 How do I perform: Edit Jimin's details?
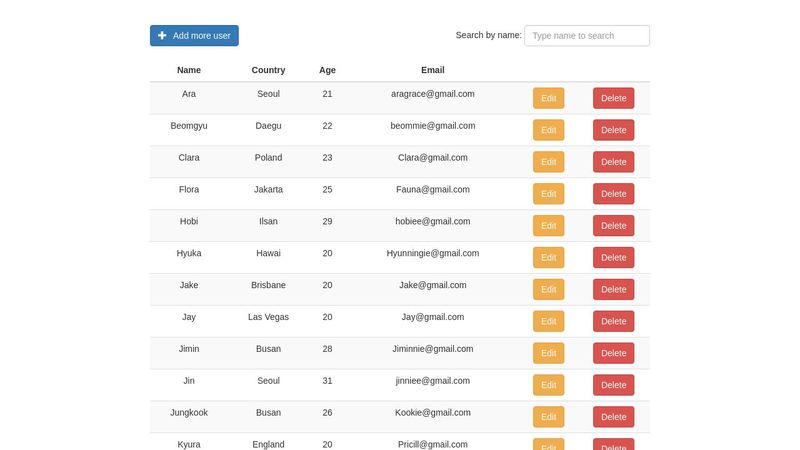[x=548, y=354]
